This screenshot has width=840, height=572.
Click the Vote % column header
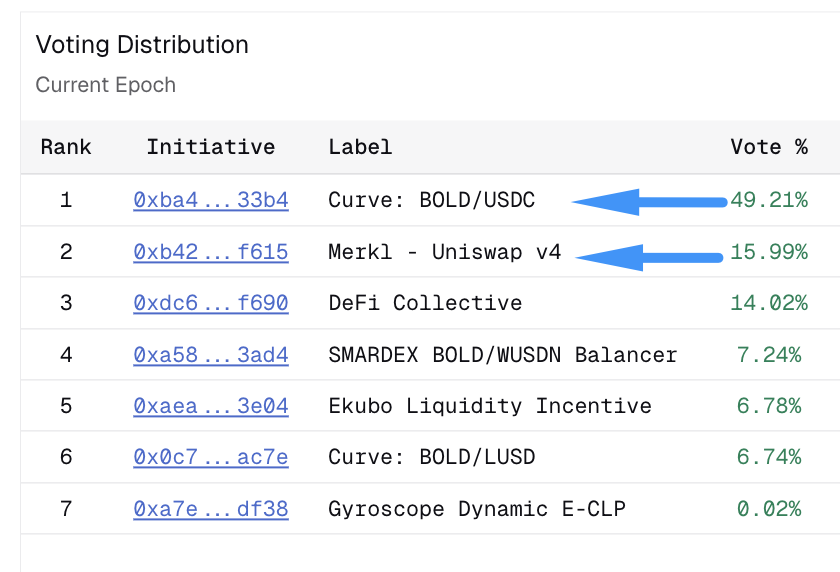click(x=769, y=147)
